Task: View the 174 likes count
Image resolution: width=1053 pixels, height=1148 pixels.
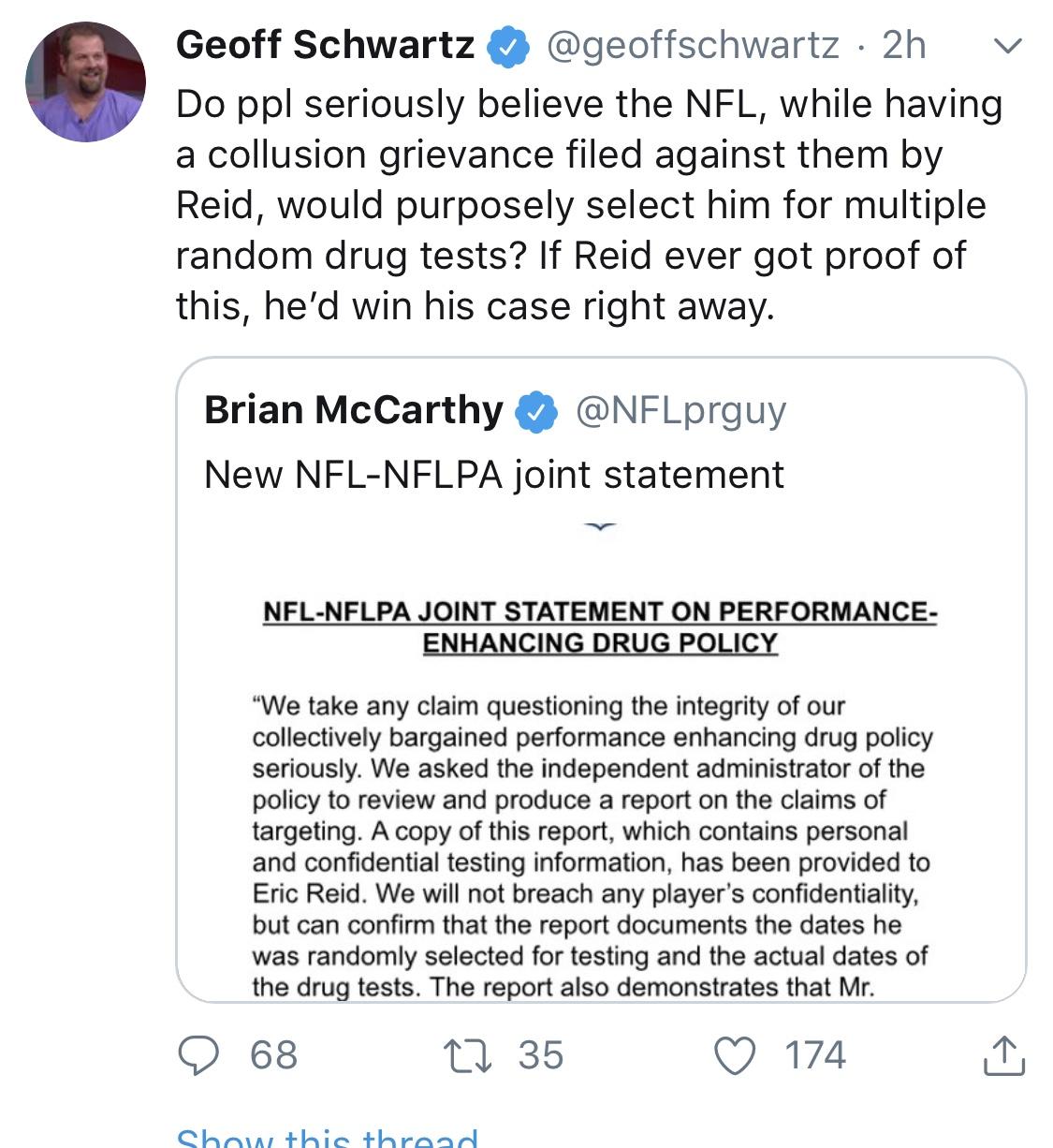Action: tap(814, 1055)
